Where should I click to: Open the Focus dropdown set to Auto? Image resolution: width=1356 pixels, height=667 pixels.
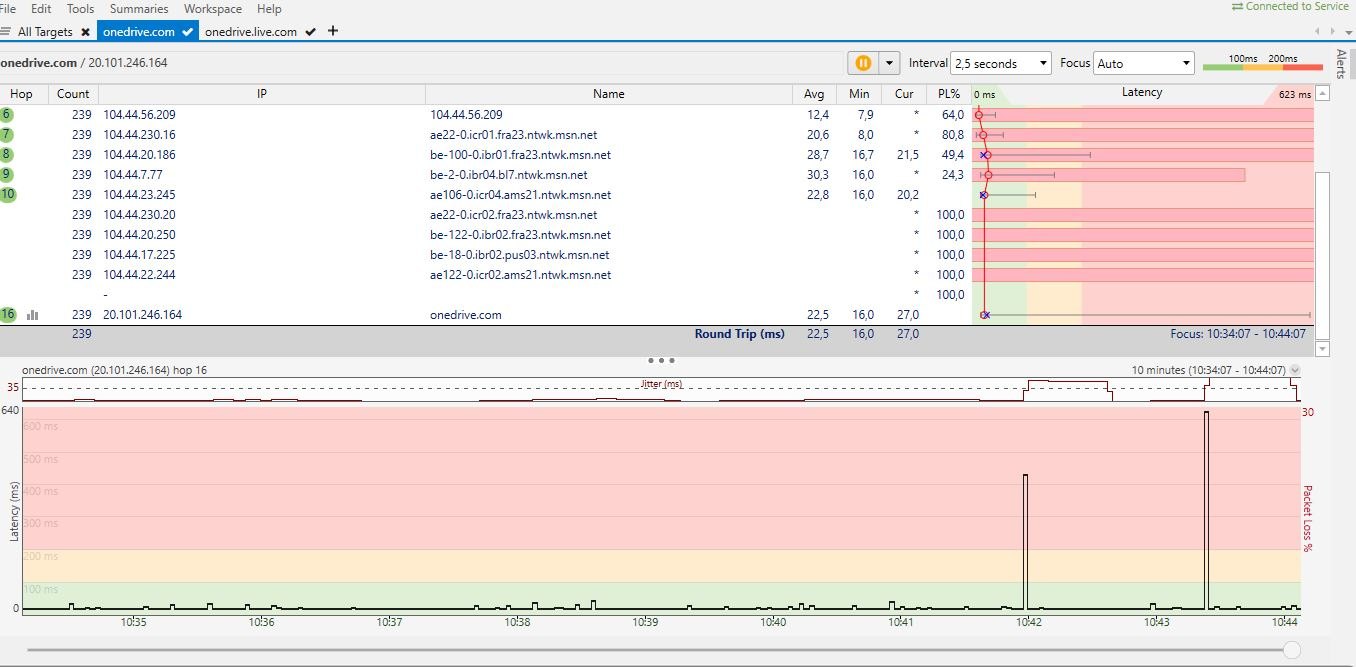1144,63
